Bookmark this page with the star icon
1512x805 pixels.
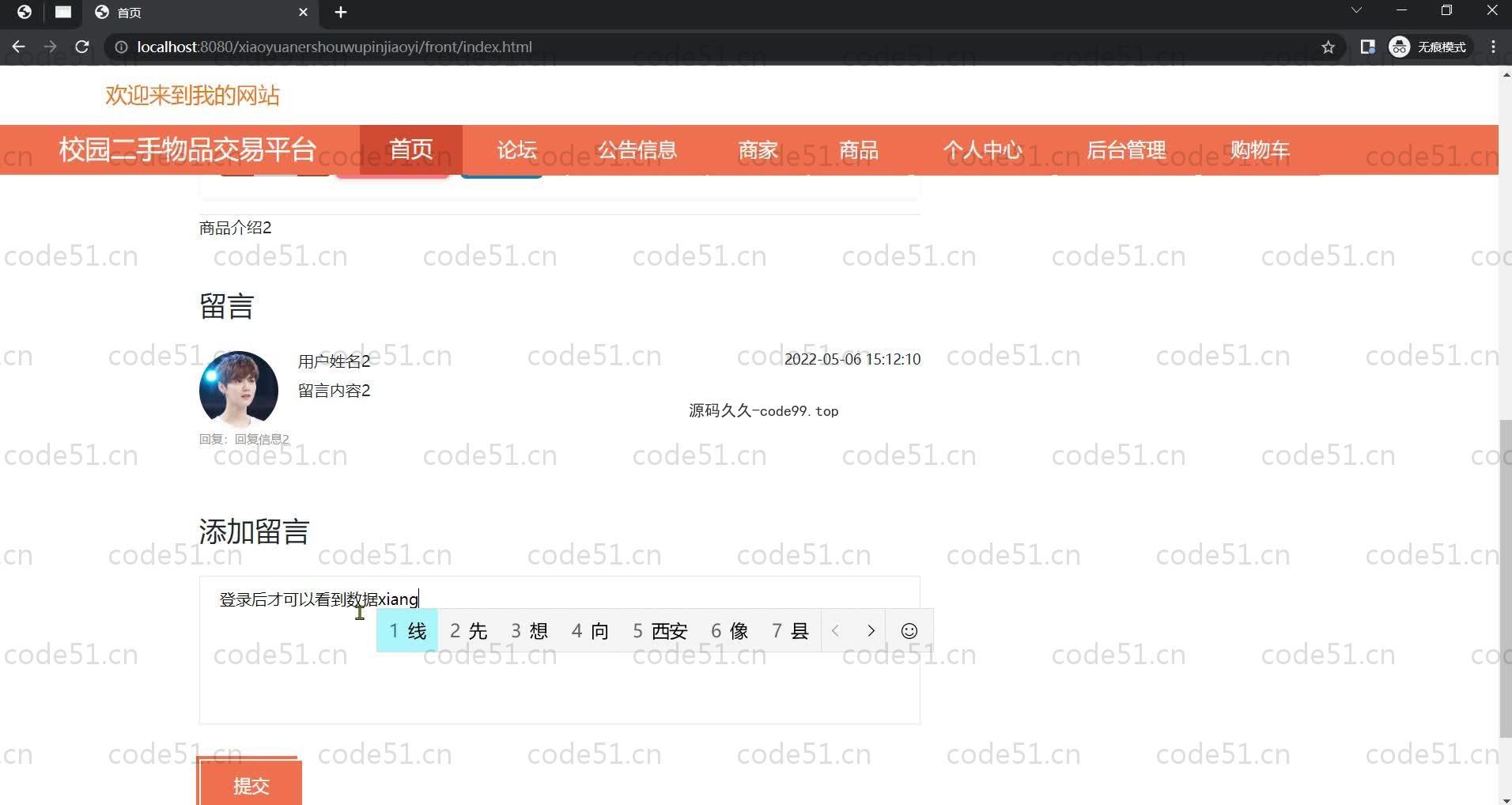point(1328,47)
